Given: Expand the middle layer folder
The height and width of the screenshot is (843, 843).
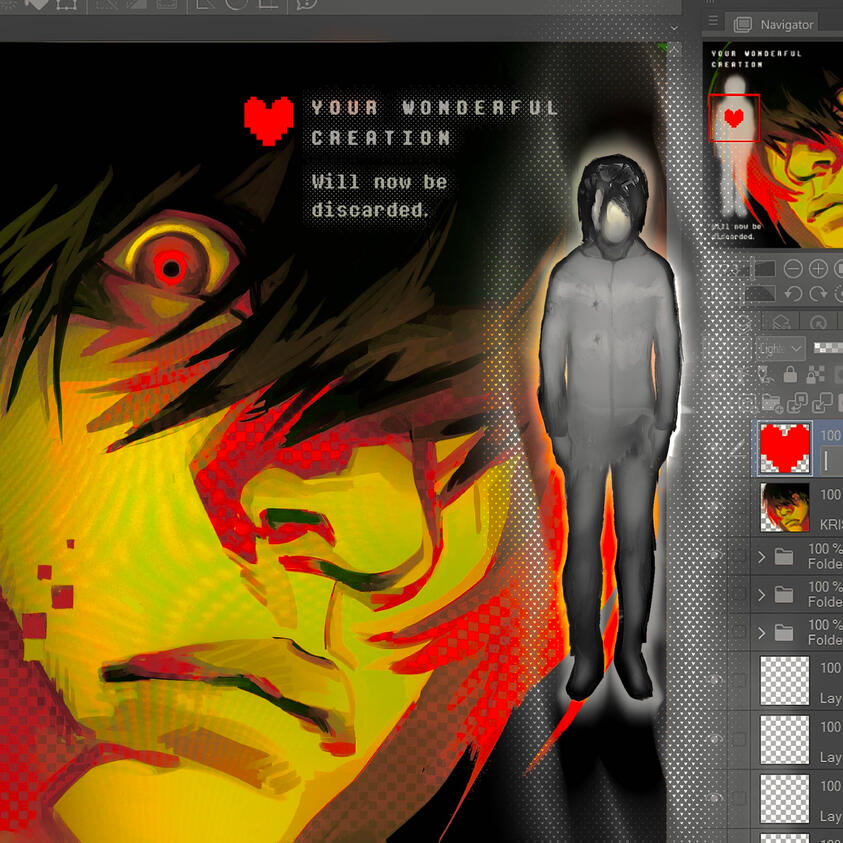Looking at the screenshot, I should [762, 595].
